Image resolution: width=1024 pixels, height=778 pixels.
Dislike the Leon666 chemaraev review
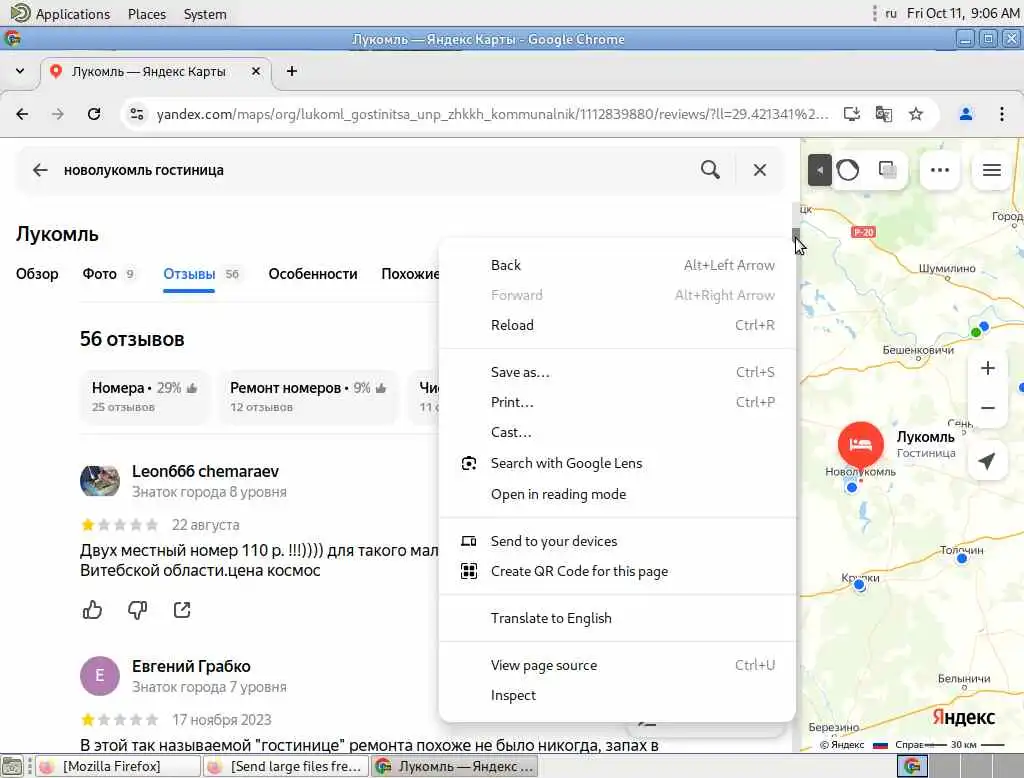pyautogui.click(x=137, y=609)
